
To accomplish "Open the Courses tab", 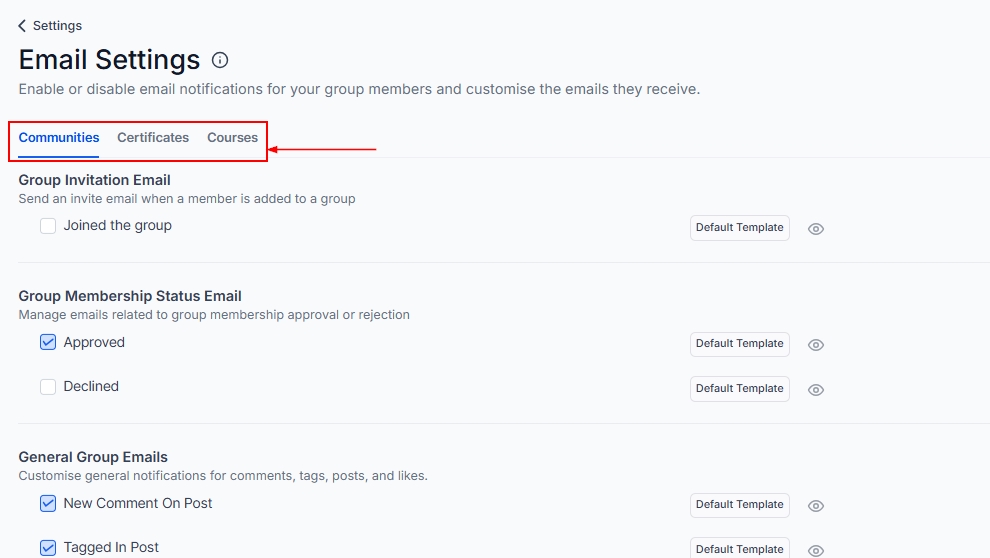I will coord(232,138).
